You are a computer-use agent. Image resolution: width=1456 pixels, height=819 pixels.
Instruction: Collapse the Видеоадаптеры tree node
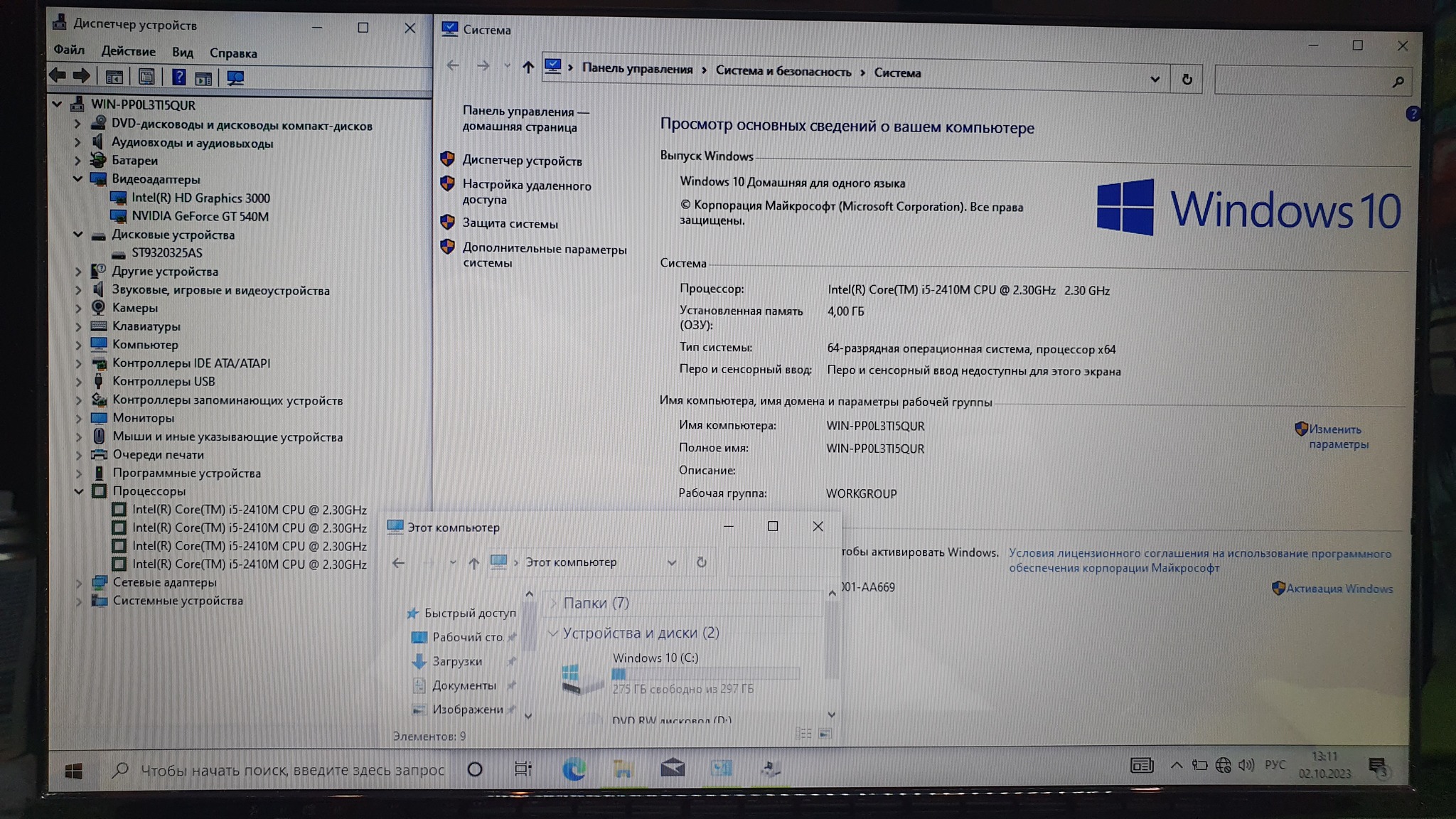pyautogui.click(x=78, y=179)
